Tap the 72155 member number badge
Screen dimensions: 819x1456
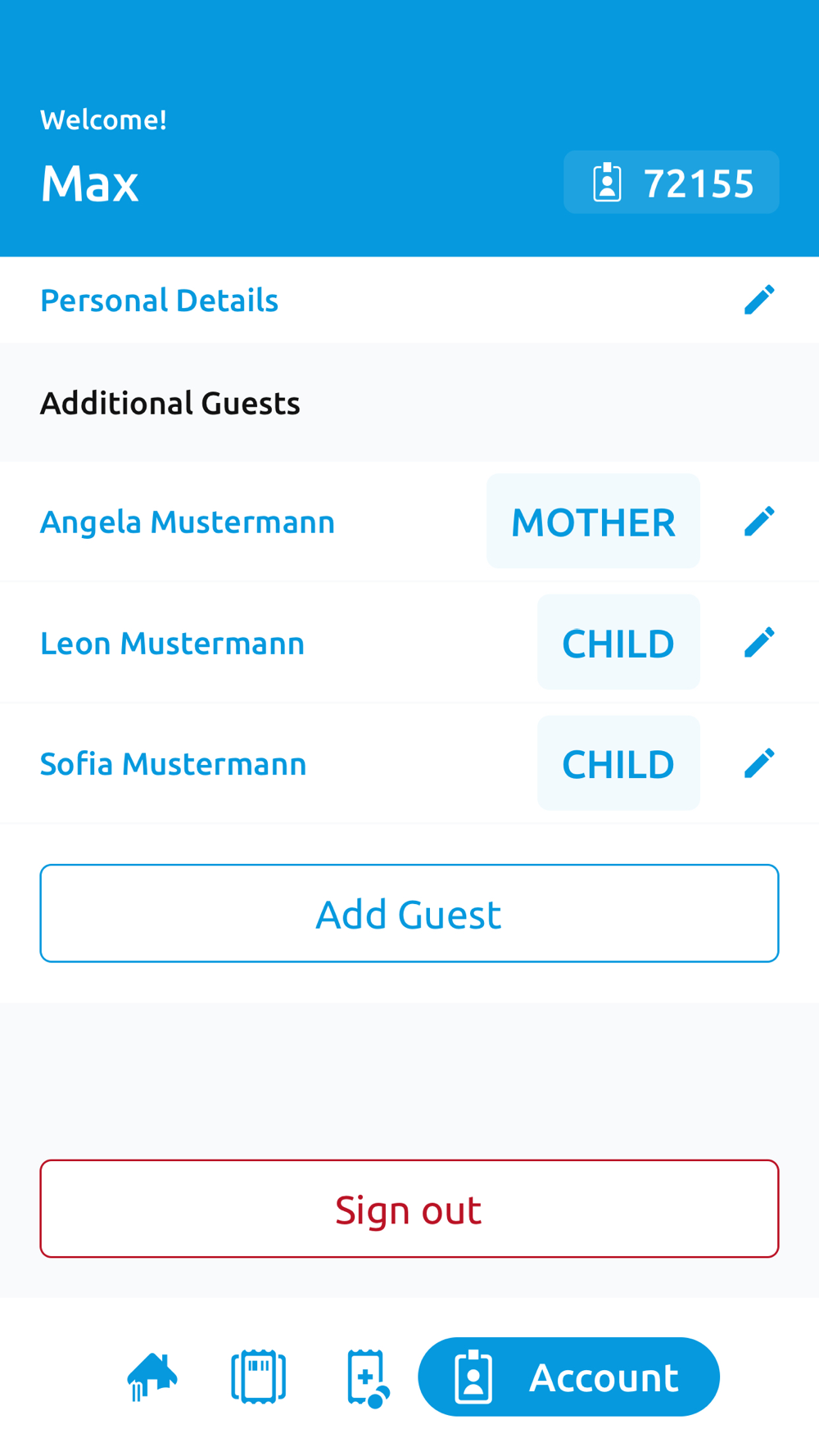coord(698,183)
